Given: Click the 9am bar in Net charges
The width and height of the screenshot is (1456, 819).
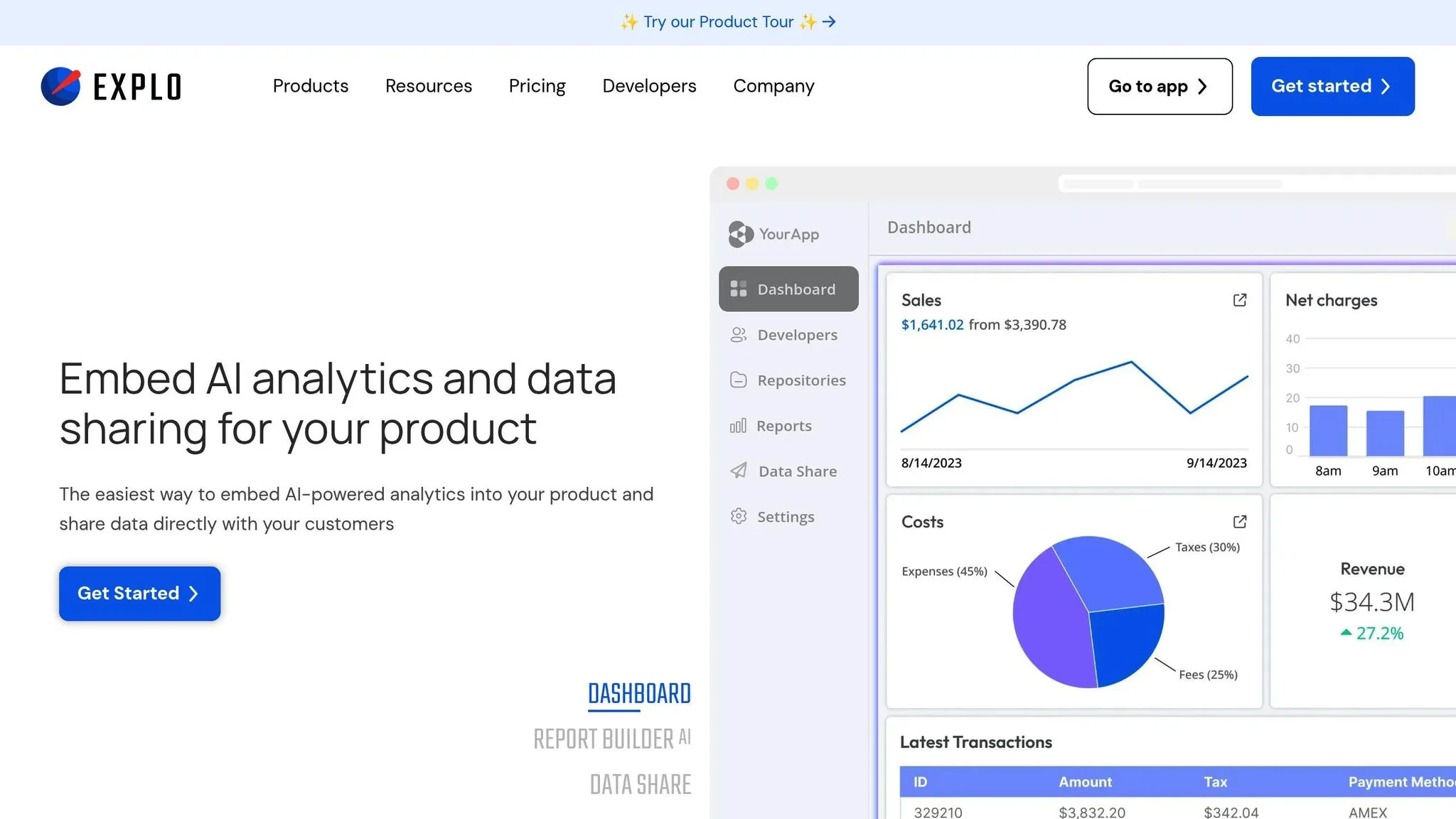Looking at the screenshot, I should 1385,433.
